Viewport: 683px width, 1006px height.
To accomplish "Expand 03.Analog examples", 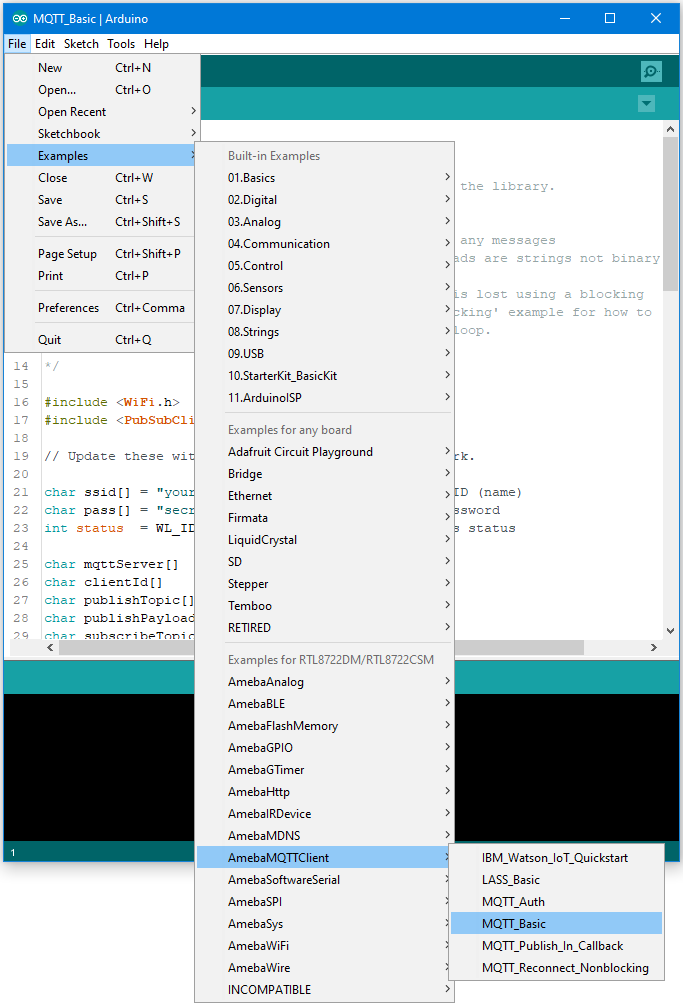I will coord(325,222).
